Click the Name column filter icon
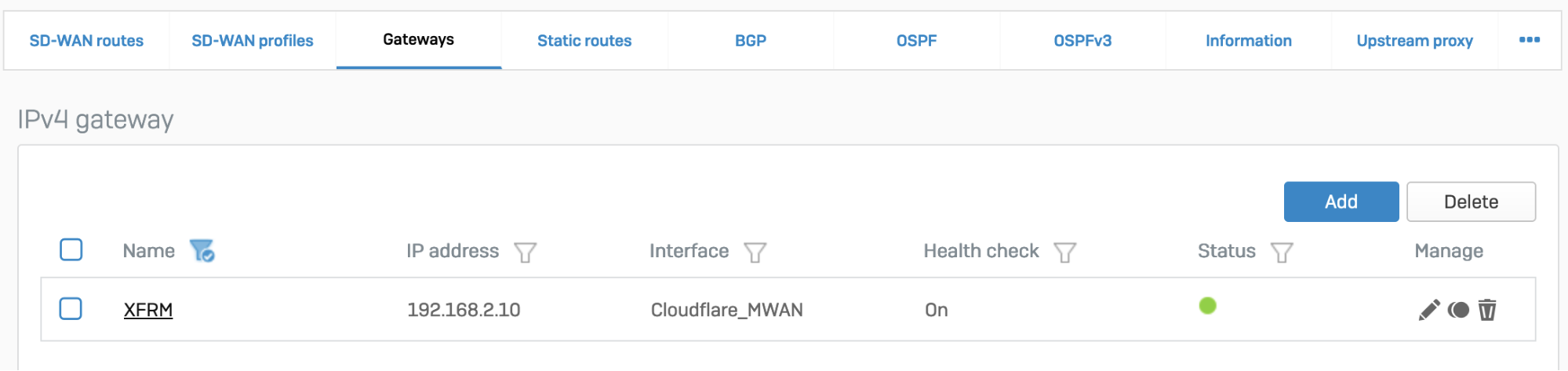 coord(202,251)
